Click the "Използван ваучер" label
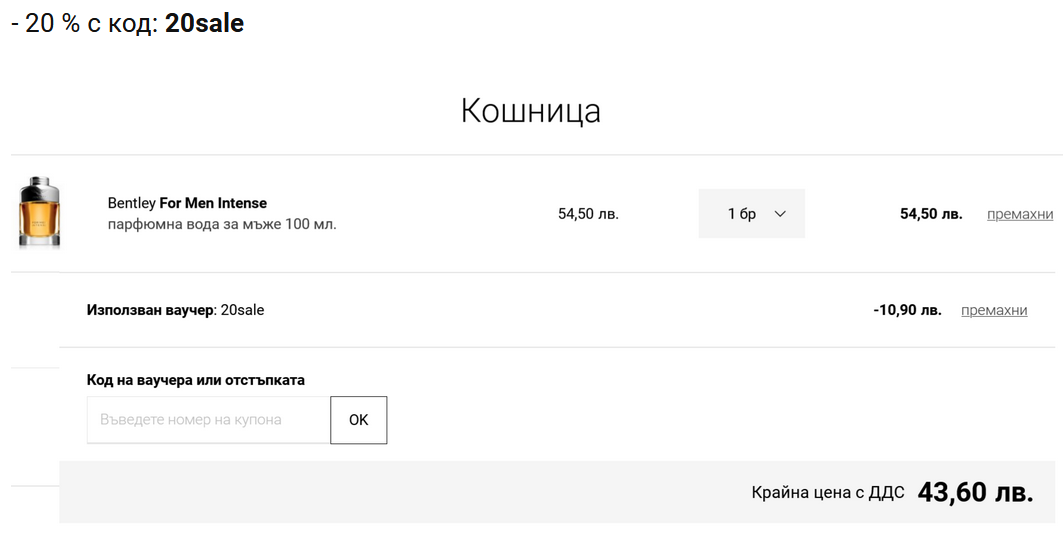The image size is (1063, 550). point(150,310)
